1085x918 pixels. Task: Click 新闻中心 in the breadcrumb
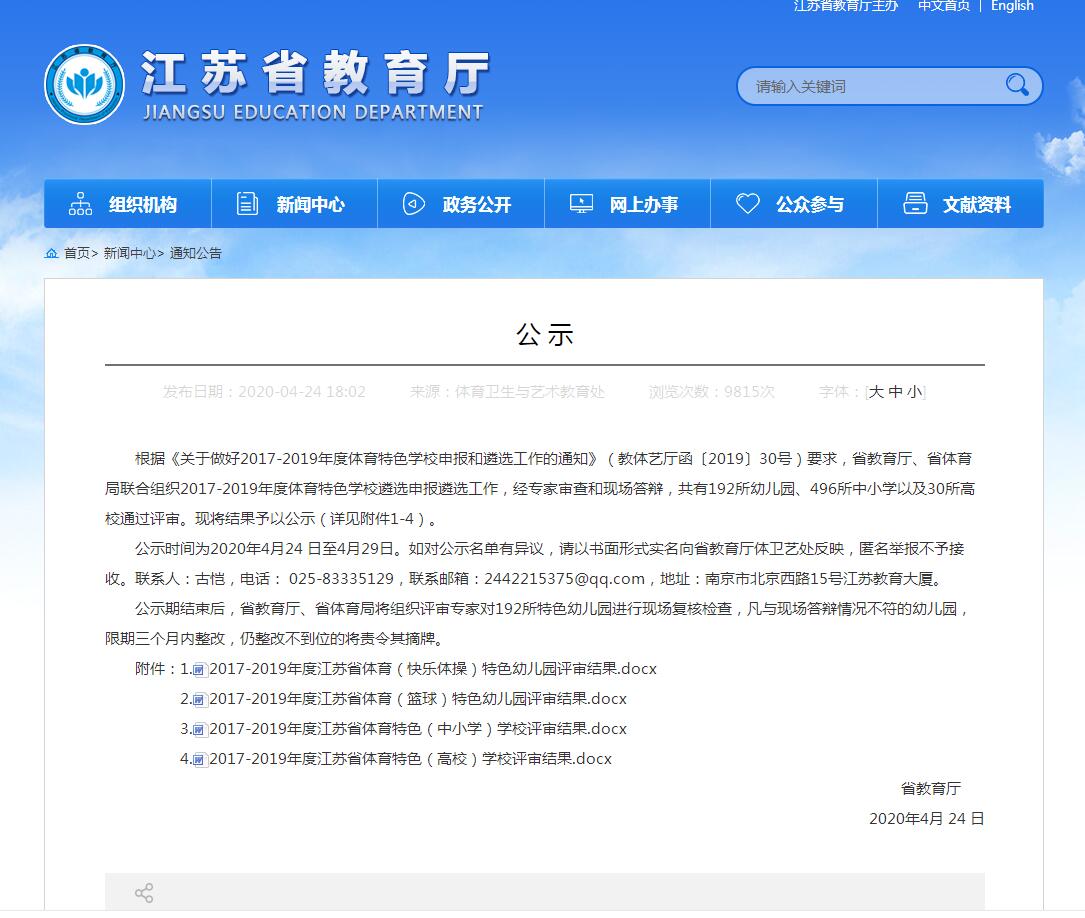tap(129, 253)
